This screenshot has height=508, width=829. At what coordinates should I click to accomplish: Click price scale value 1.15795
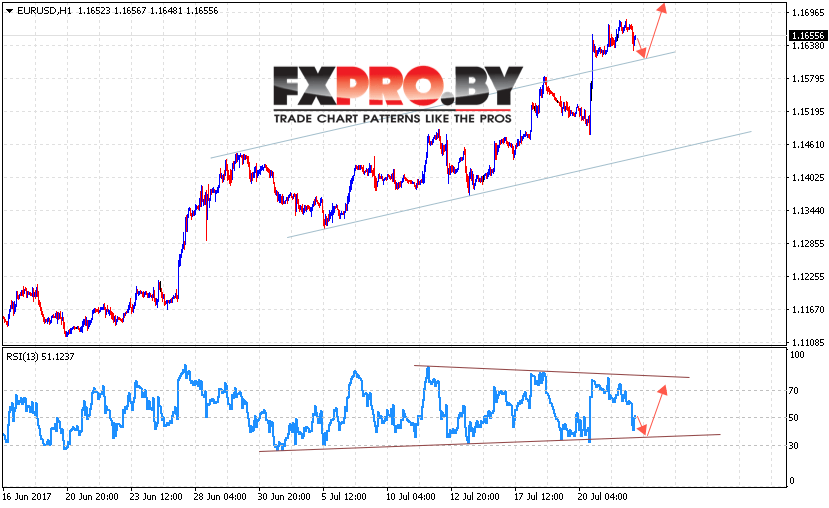[808, 79]
